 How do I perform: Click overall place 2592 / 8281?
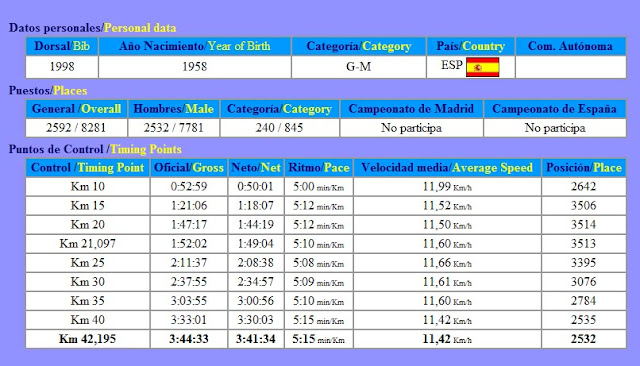pyautogui.click(x=76, y=128)
